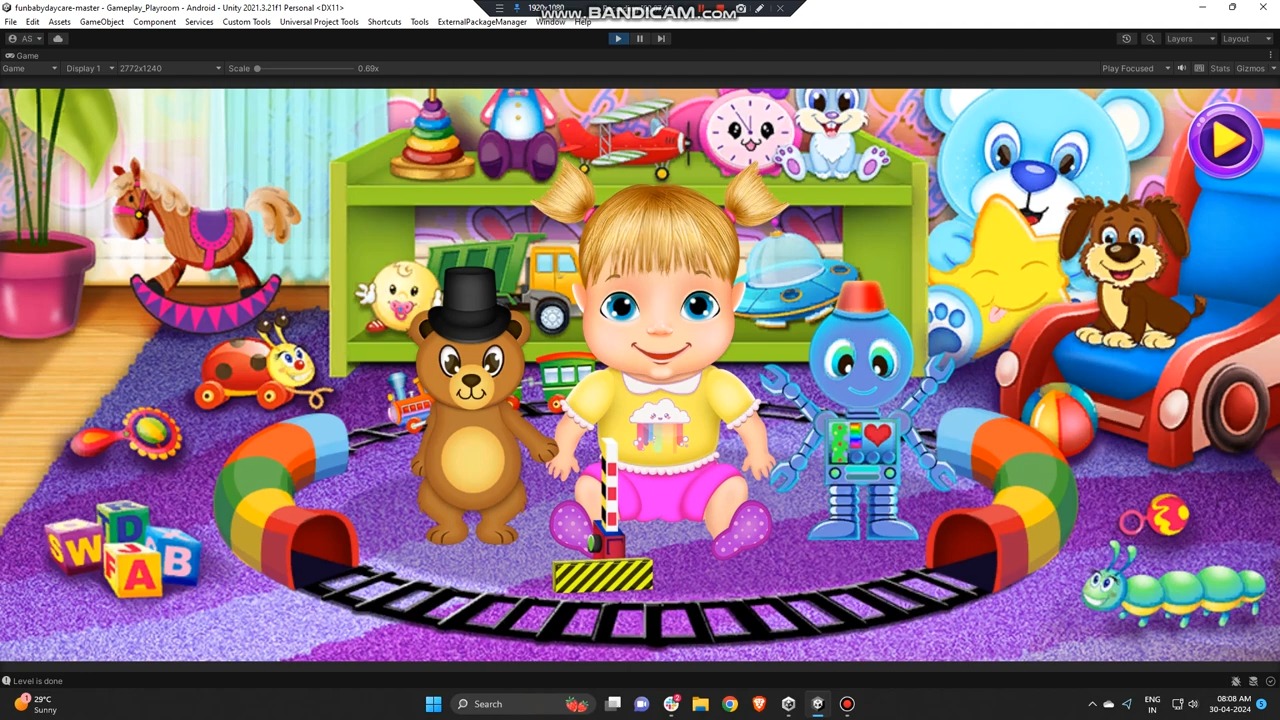Click the Unity search magnifier icon
1280x720 pixels.
(x=1150, y=39)
